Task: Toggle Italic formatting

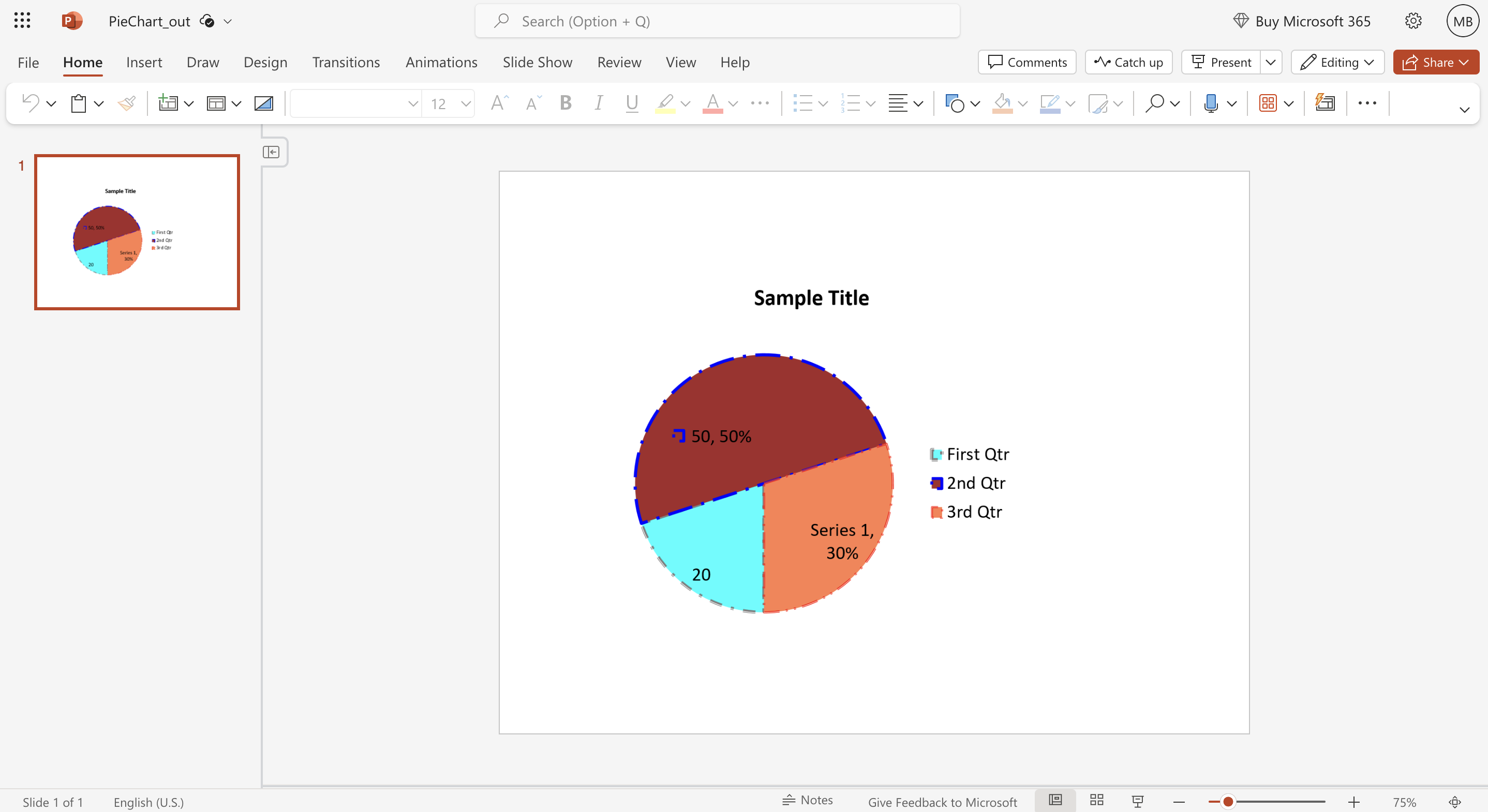Action: [x=599, y=103]
